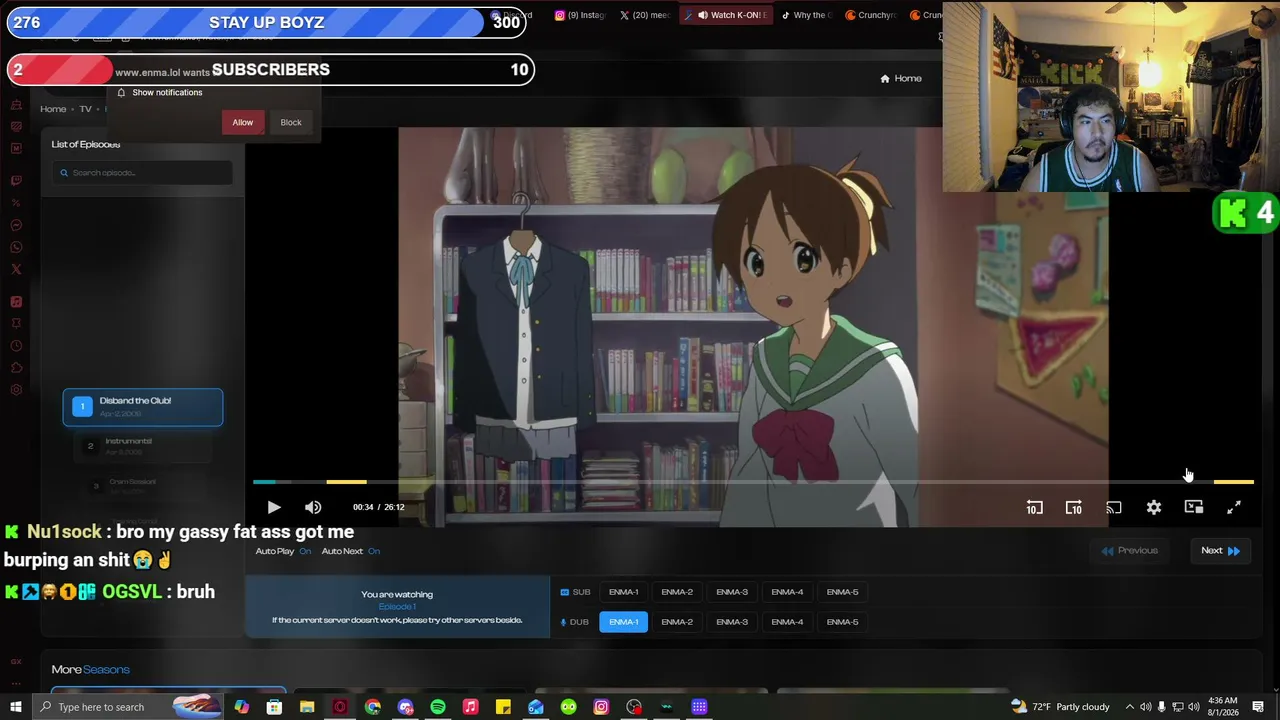
Task: Open Windows Start menu
Action: point(15,707)
